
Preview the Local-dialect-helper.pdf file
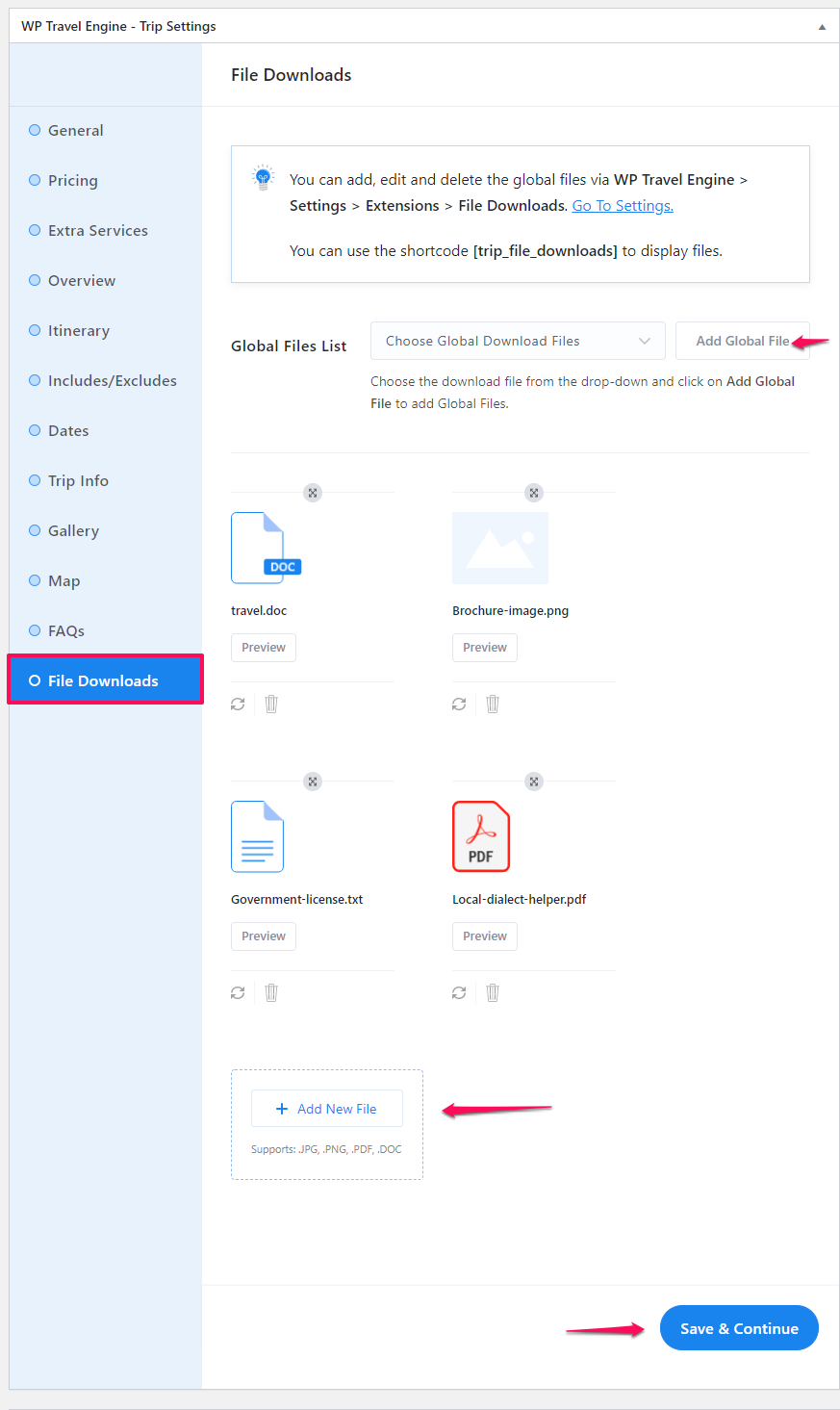point(485,936)
